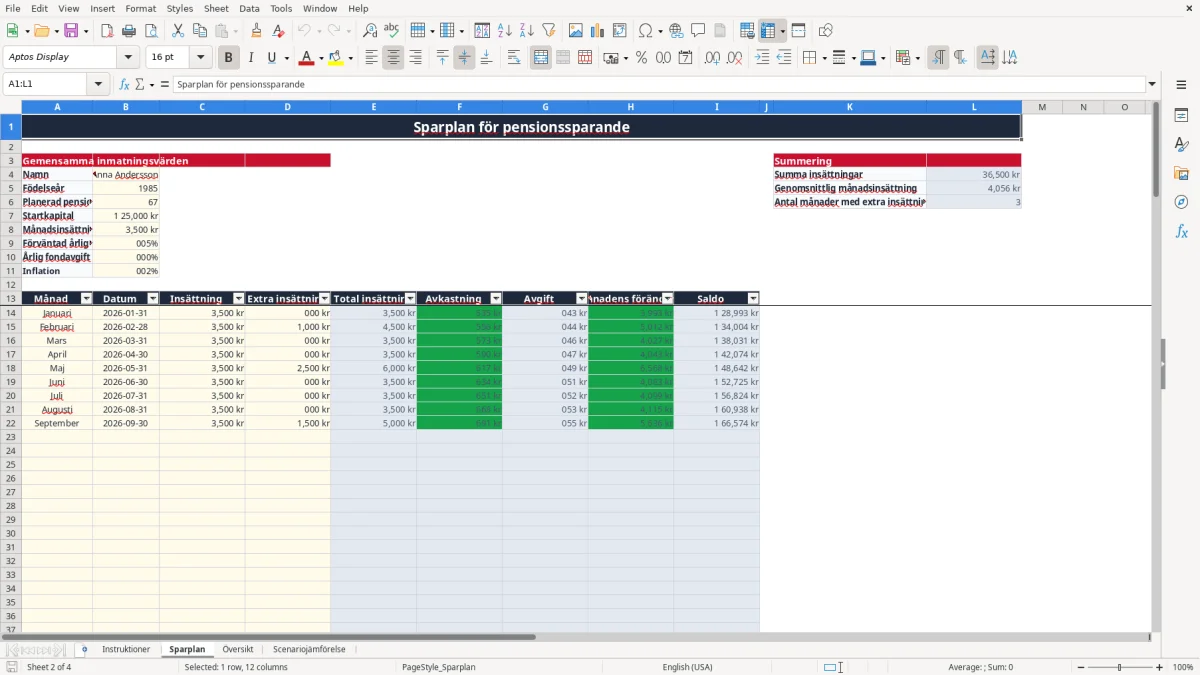1200x675 pixels.
Task: Add a decimal place to the number
Action: pyautogui.click(x=714, y=58)
